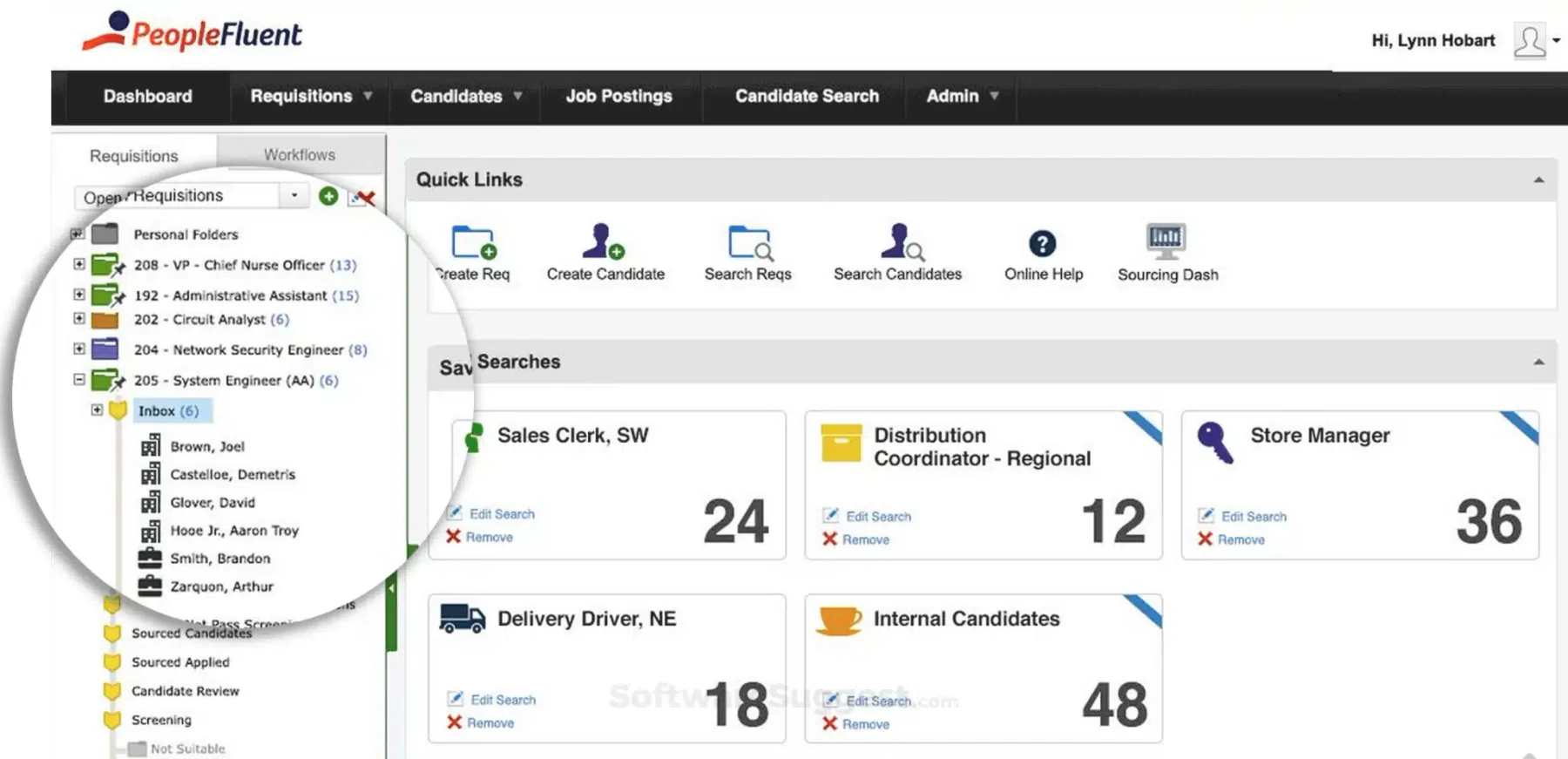
Task: Click the coffee cup icon on Internal Candidates
Action: [x=839, y=620]
